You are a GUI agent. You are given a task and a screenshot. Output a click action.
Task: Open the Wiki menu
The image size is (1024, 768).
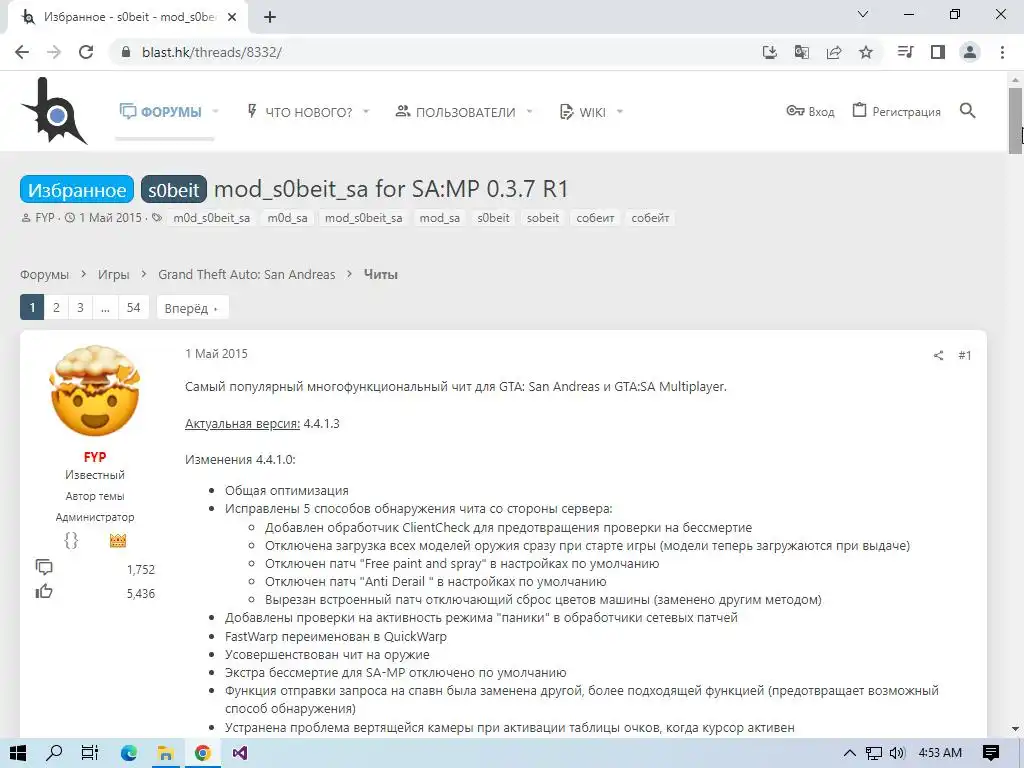point(583,112)
